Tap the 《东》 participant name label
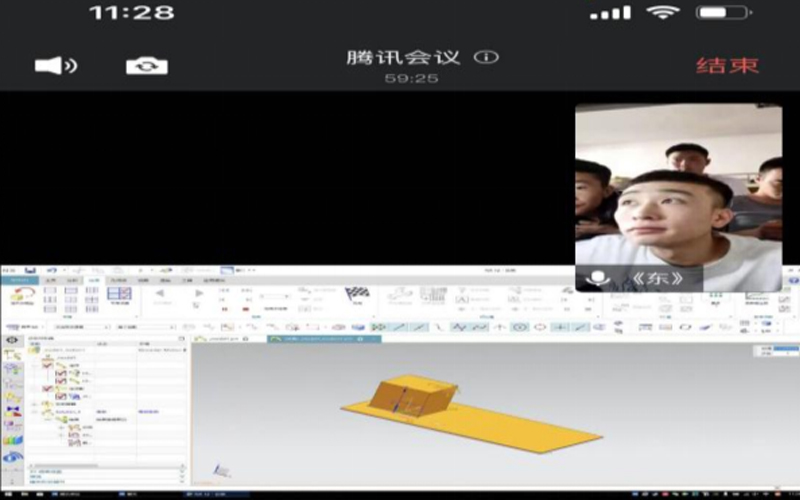Screen dimensions: 800x500 [x=657, y=278]
